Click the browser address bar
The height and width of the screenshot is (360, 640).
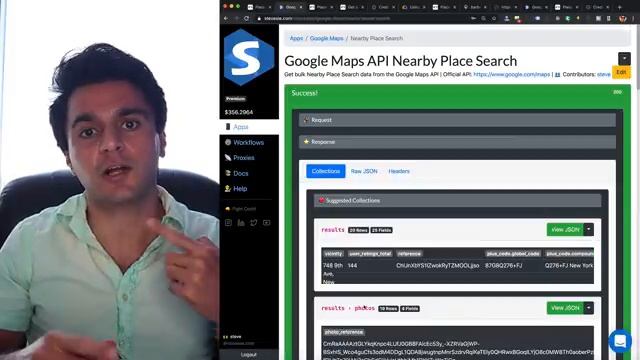(x=363, y=18)
